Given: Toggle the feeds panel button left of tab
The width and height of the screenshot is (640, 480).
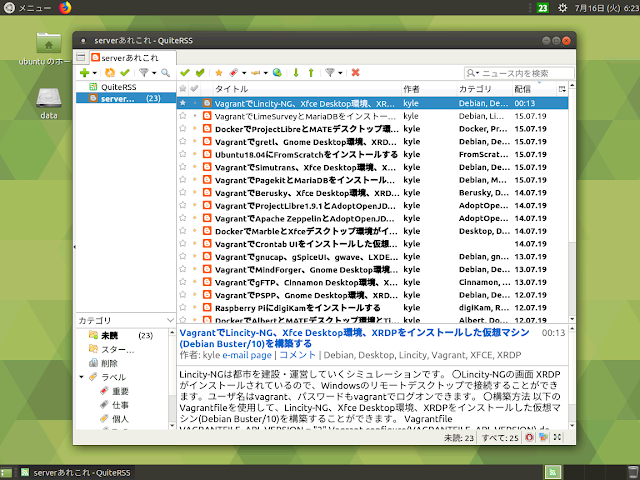Looking at the screenshot, I should click(x=81, y=57).
